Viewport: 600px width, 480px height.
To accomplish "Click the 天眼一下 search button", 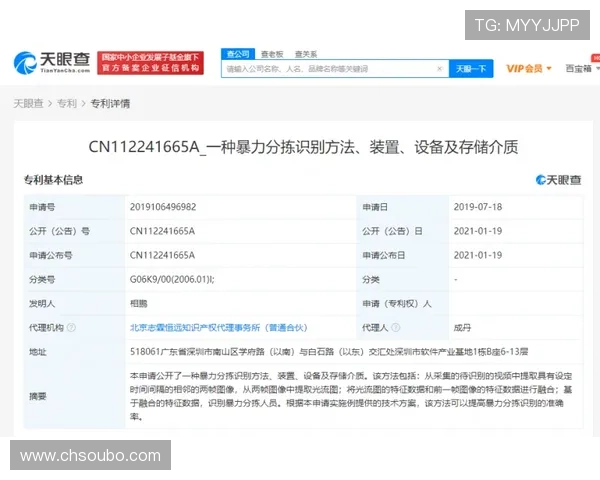I will [x=471, y=69].
